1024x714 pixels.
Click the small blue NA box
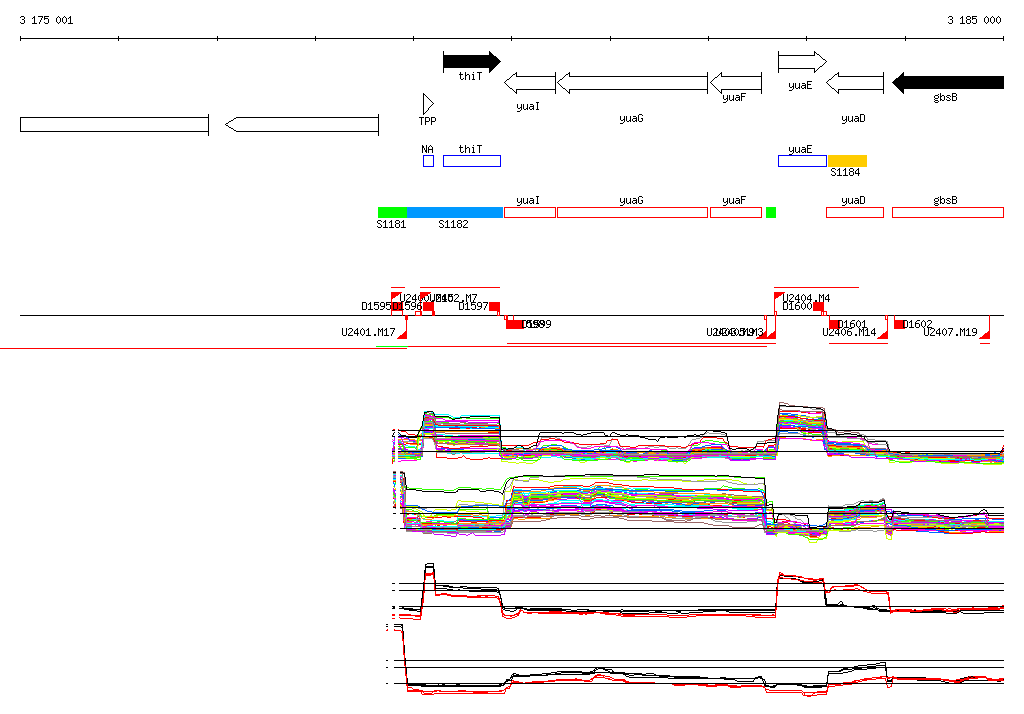(428, 161)
